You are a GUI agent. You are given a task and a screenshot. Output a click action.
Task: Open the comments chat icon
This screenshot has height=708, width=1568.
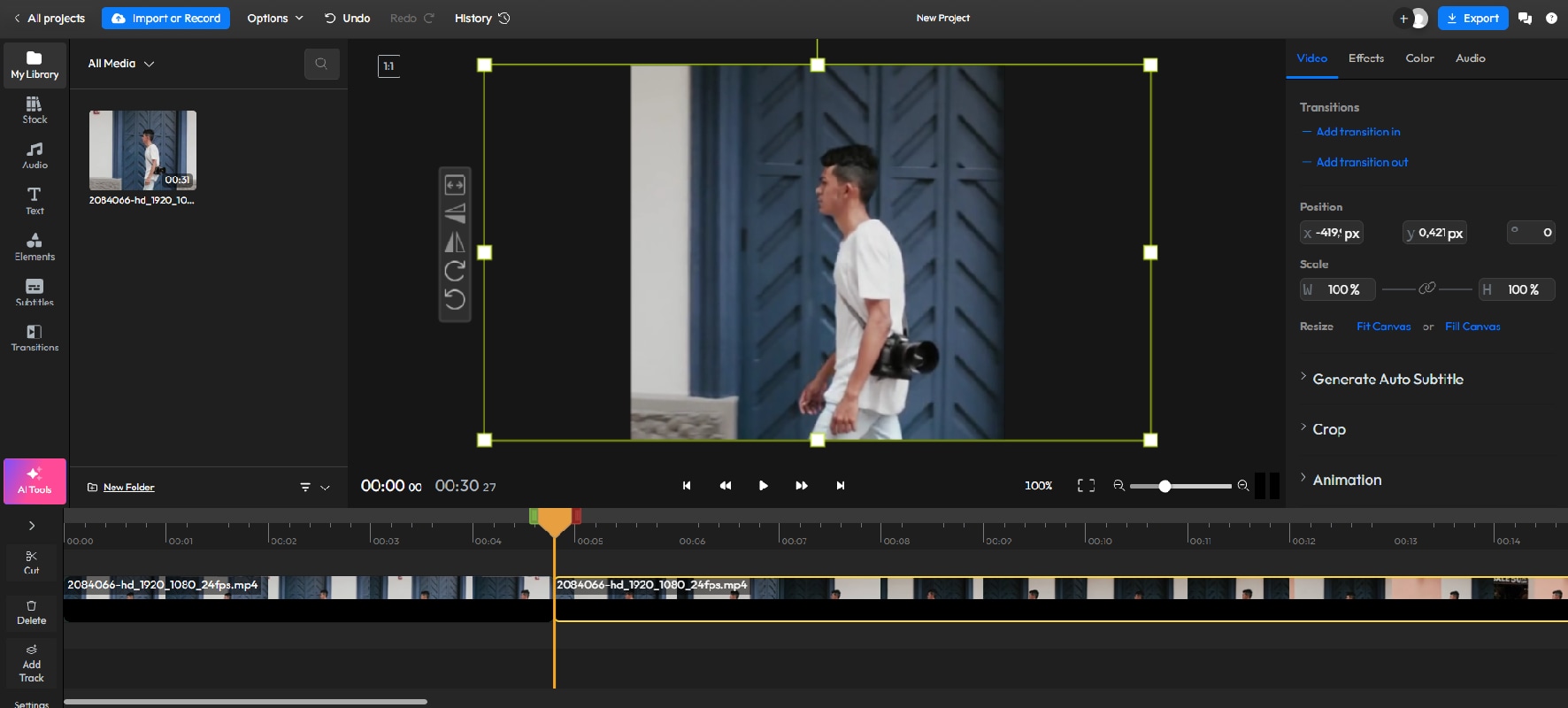tap(1525, 18)
